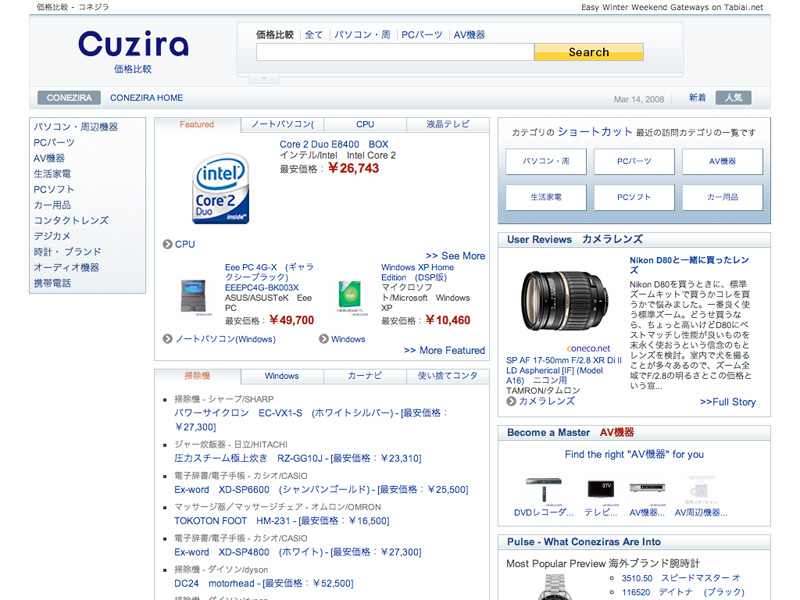This screenshot has width=800, height=600.
Task: Click the search input field
Action: (x=395, y=52)
